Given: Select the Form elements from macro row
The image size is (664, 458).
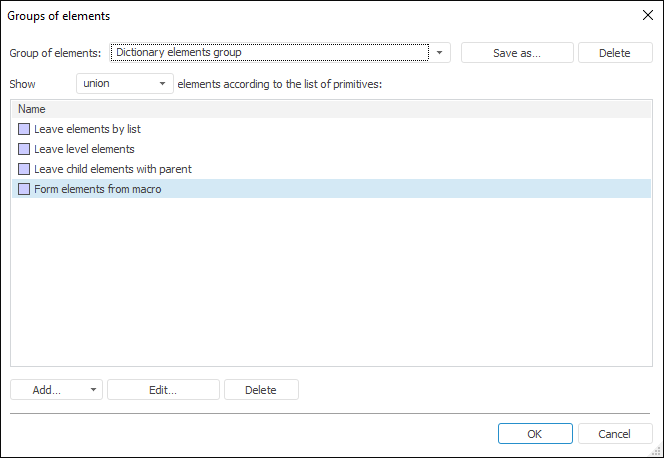Looking at the screenshot, I should click(97, 189).
